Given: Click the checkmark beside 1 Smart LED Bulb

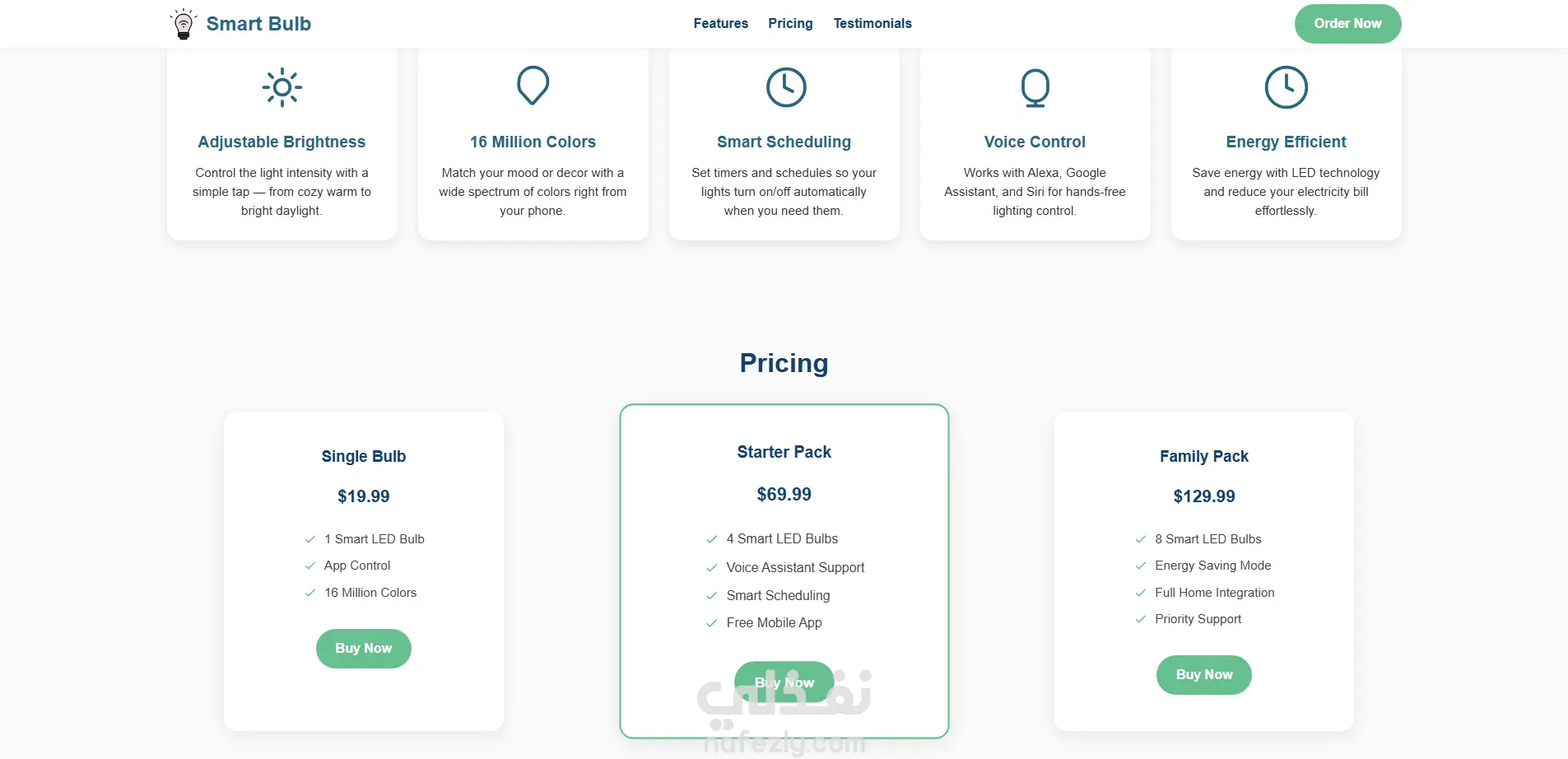Looking at the screenshot, I should coord(310,540).
